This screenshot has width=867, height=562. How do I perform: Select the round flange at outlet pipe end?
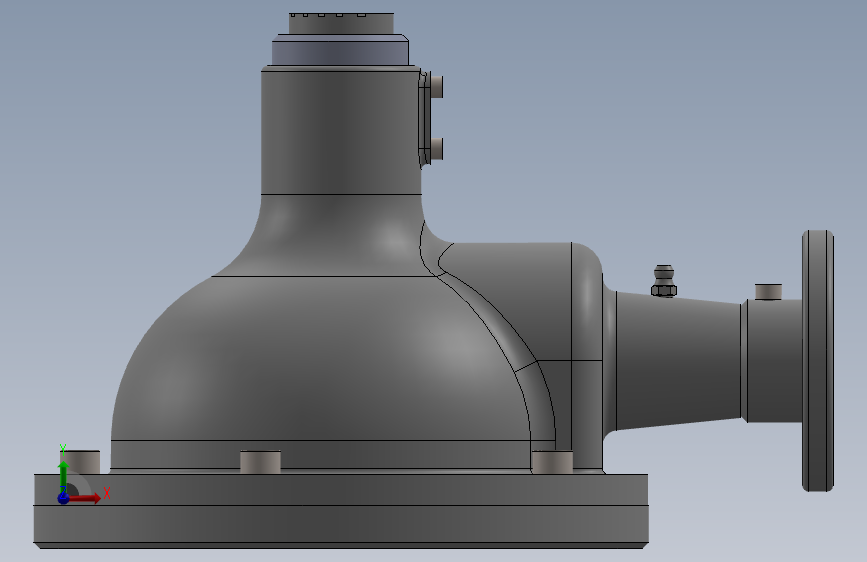[x=818, y=361]
